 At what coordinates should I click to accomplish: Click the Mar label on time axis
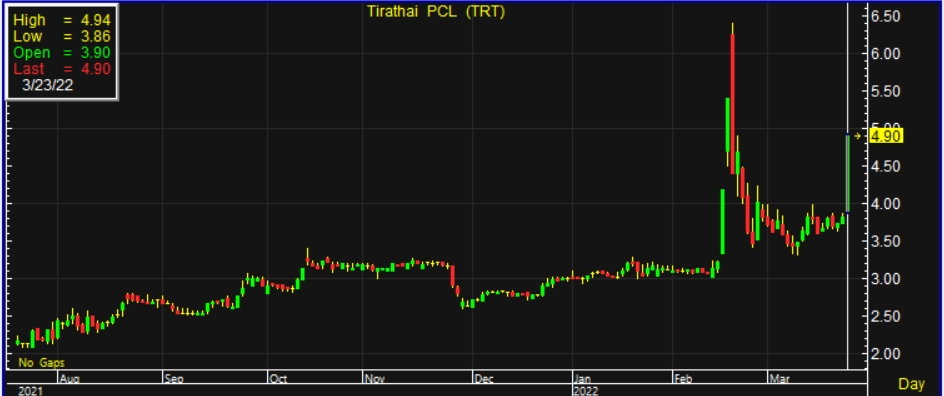[x=779, y=379]
